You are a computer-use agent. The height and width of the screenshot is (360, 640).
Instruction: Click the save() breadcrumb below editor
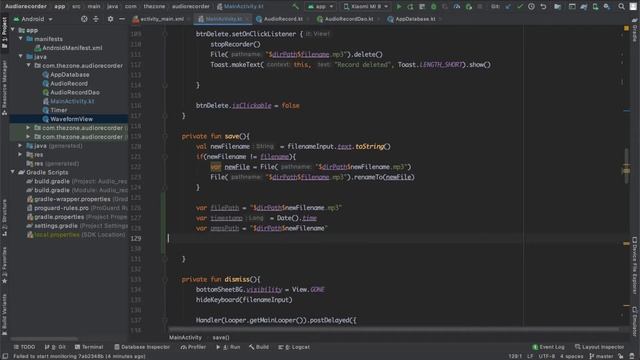221,338
